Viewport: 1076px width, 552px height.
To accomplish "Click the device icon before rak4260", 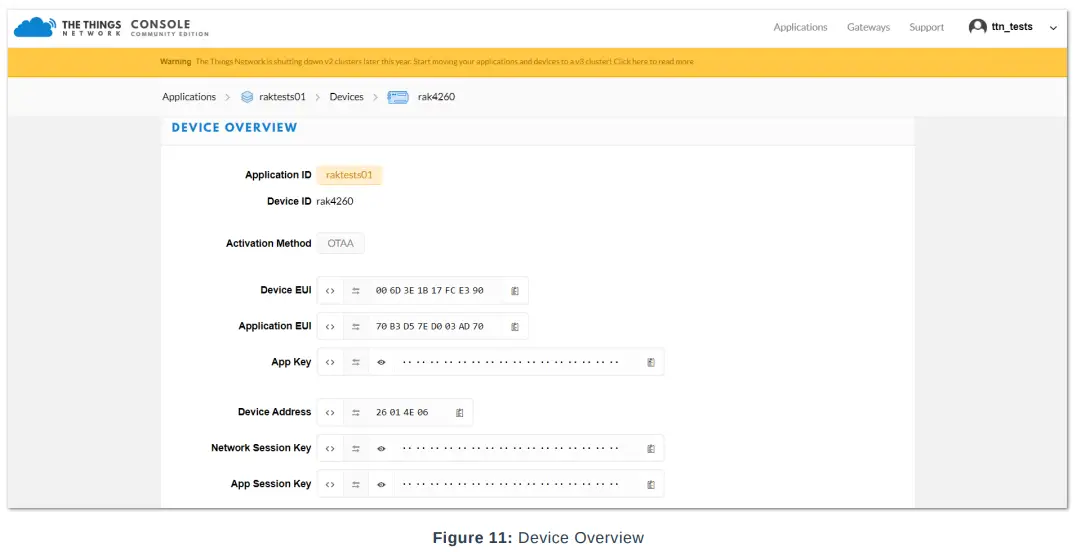I will tap(398, 97).
